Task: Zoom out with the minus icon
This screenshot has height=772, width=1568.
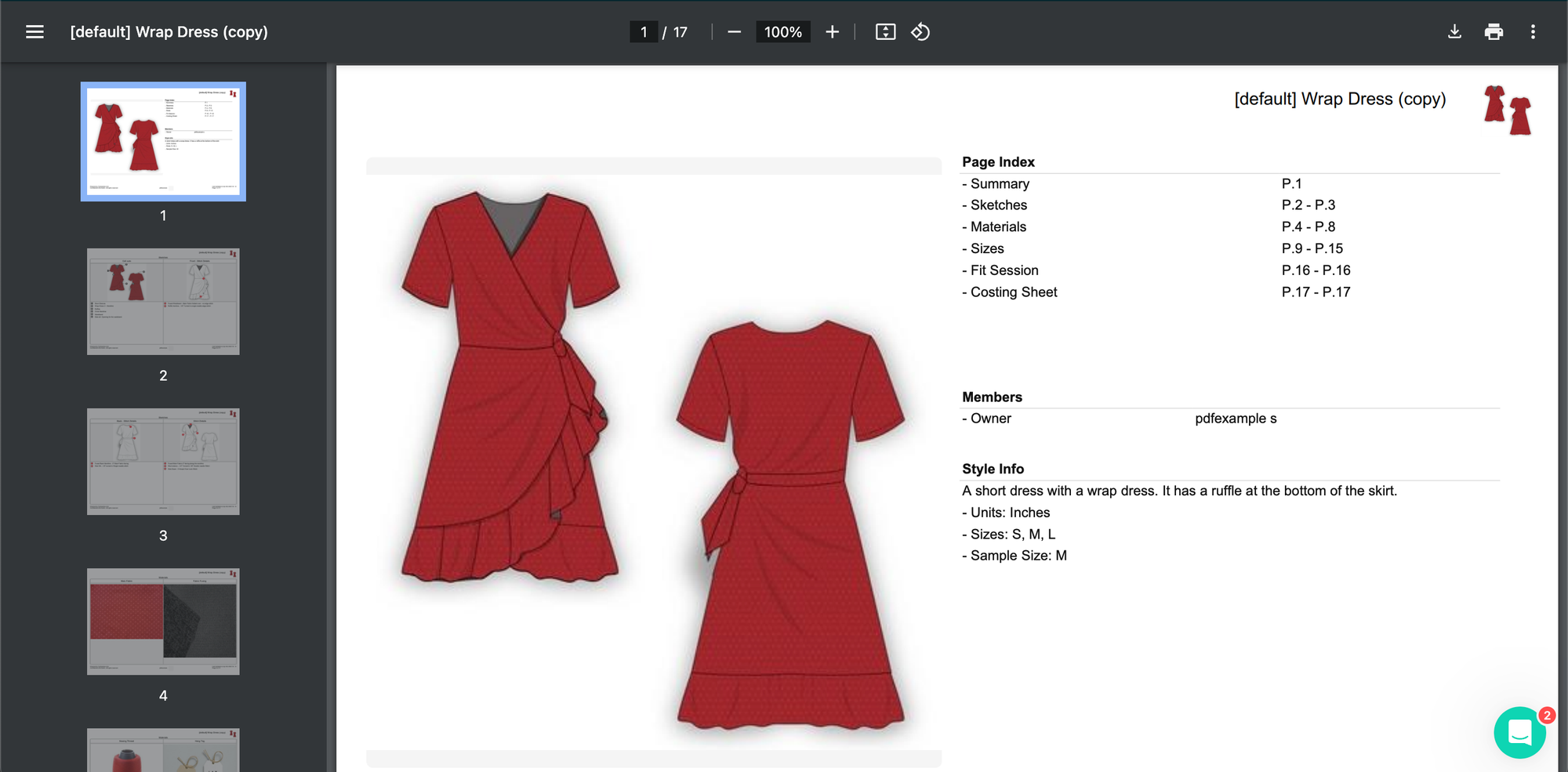Action: pyautogui.click(x=734, y=32)
